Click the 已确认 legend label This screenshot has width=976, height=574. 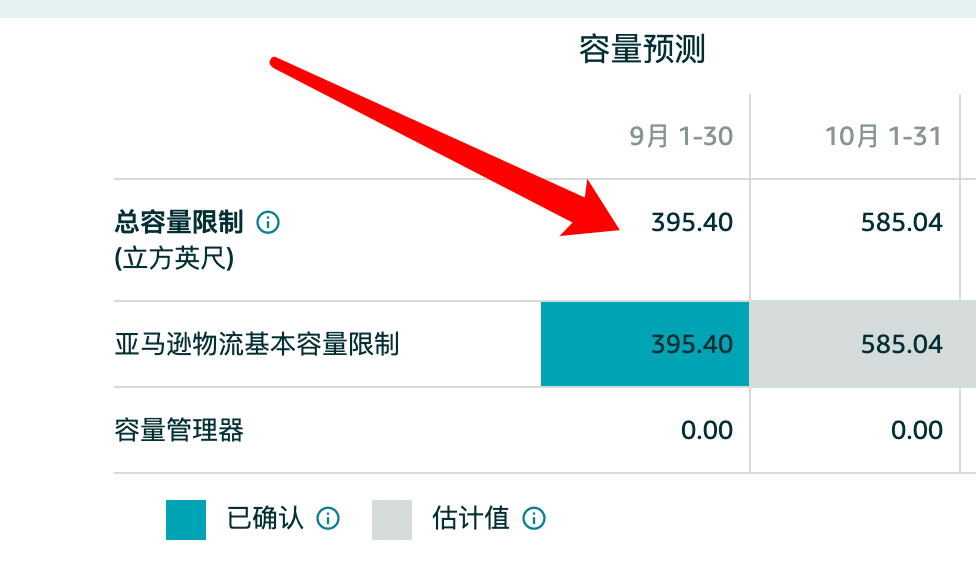[265, 518]
